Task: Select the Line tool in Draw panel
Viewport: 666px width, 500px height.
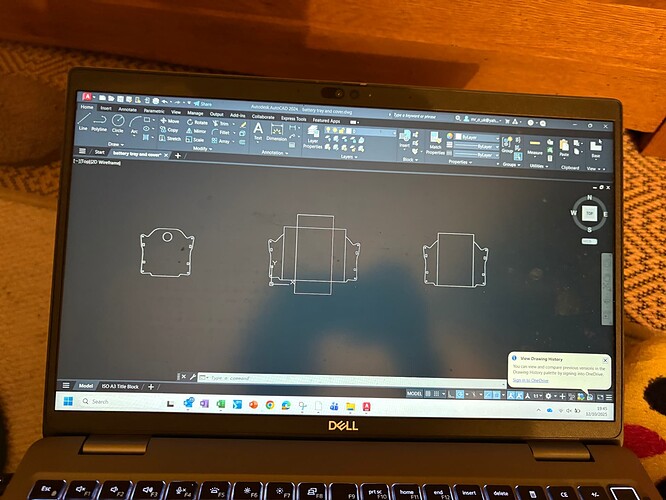Action: (x=83, y=122)
